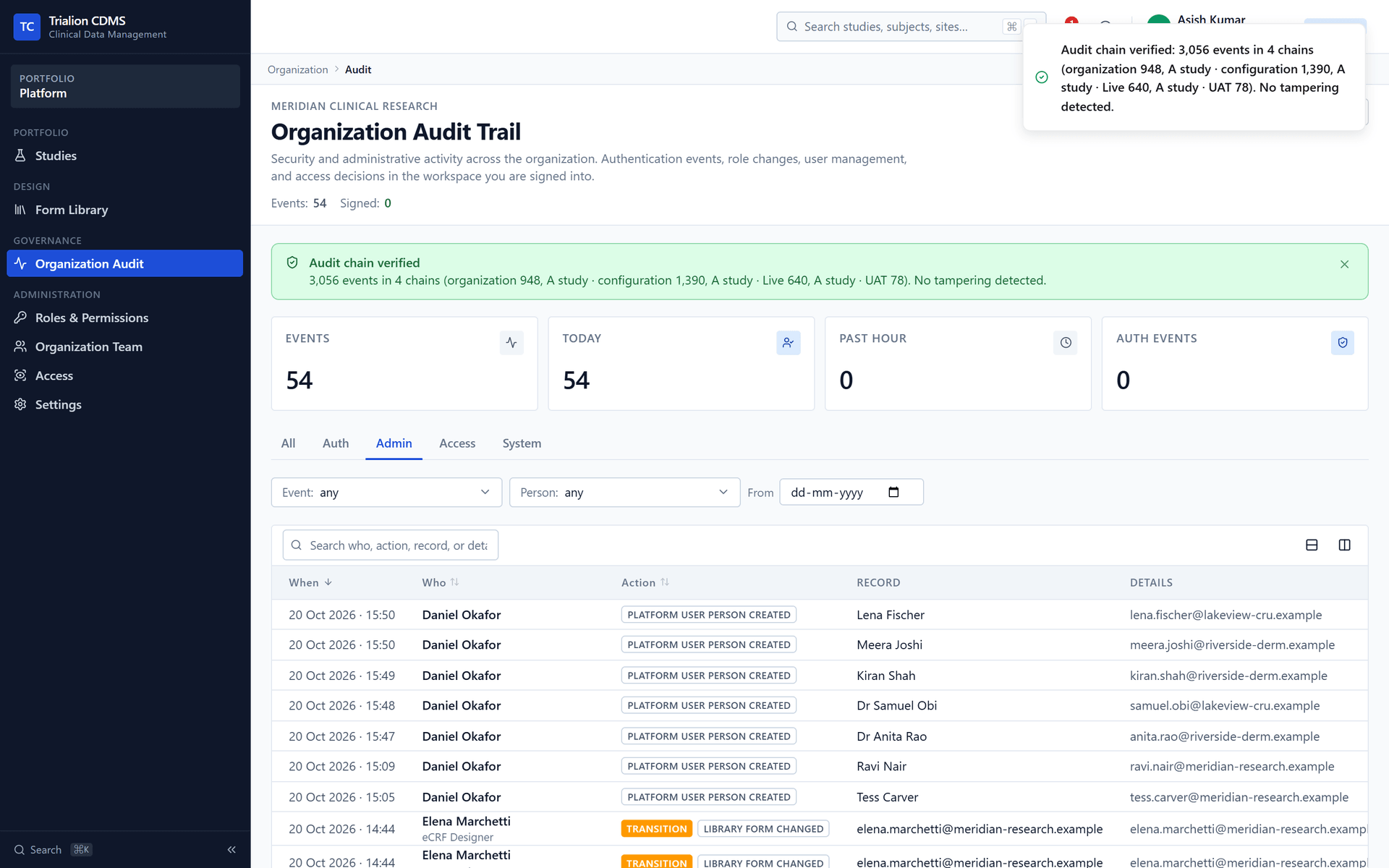The width and height of the screenshot is (1389, 868).
Task: Open Studies in the sidebar
Action: click(124, 156)
